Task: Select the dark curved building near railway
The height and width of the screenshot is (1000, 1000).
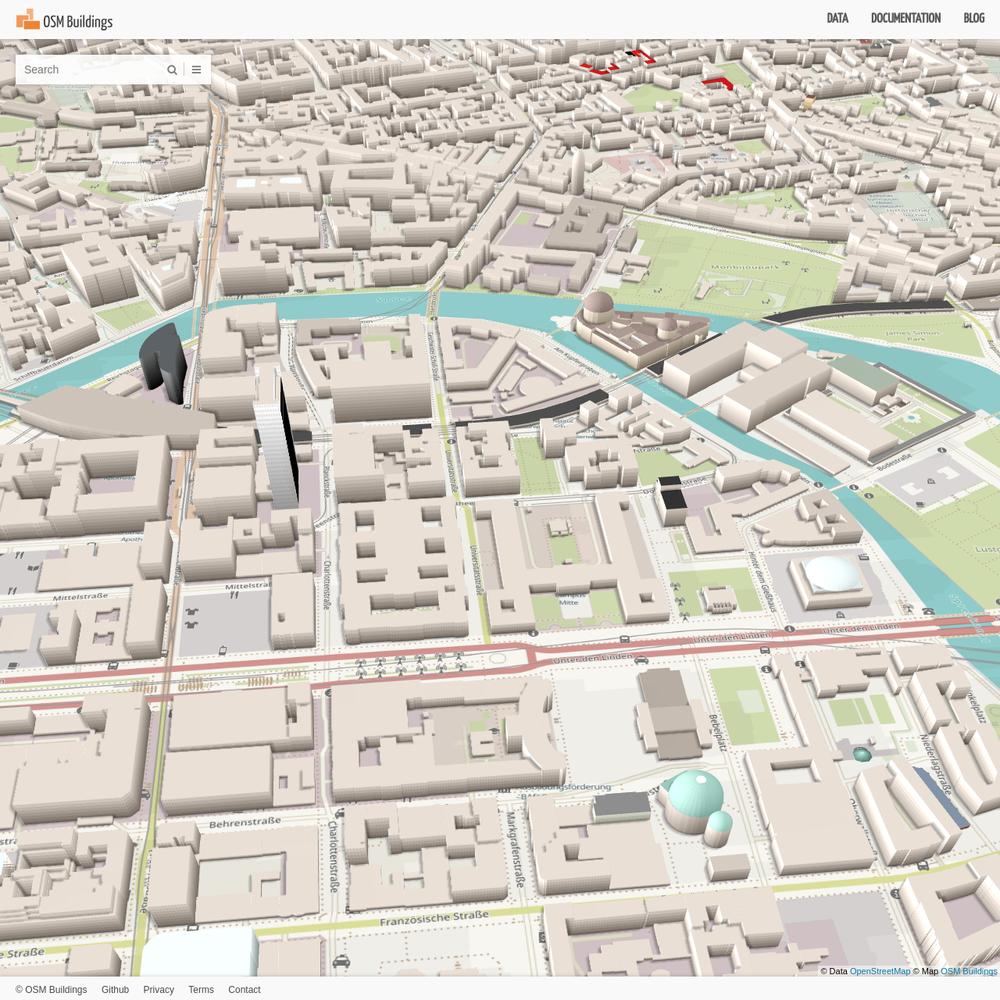Action: point(163,362)
